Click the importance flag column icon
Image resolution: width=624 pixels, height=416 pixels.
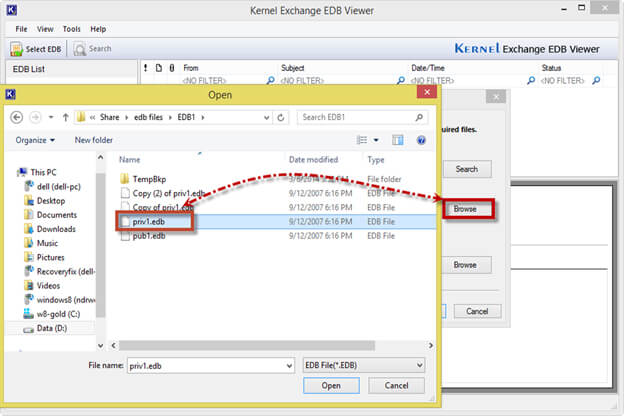coord(146,68)
